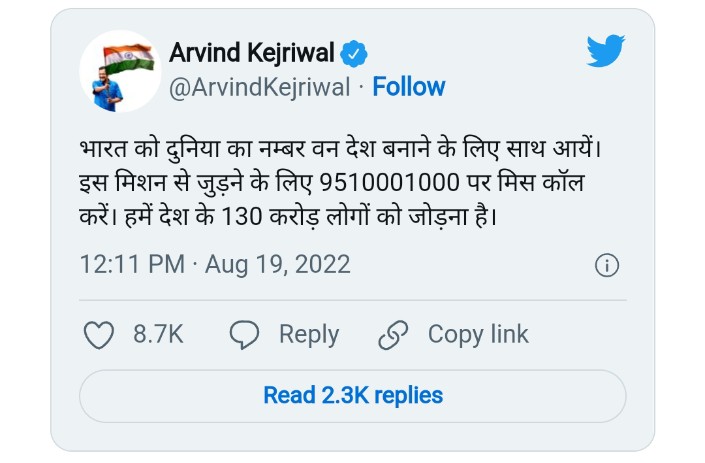The width and height of the screenshot is (705, 463).
Task: Click the first line of Hindi tweet text
Action: (340, 148)
